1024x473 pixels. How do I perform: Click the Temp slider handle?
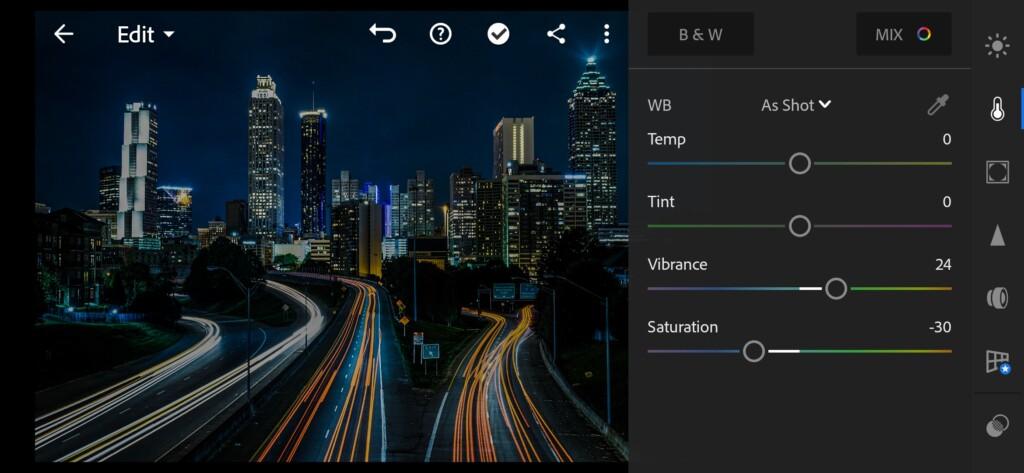pos(799,163)
